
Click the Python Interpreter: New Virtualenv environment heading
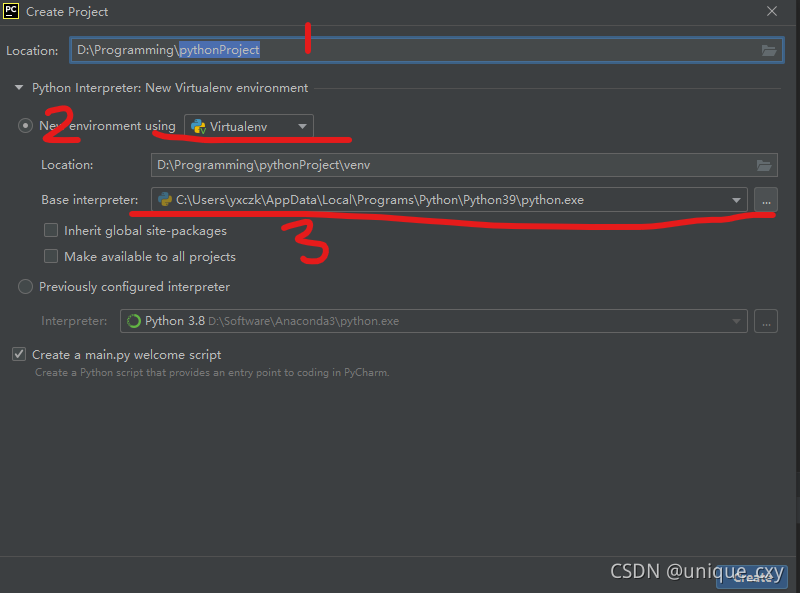click(x=170, y=88)
